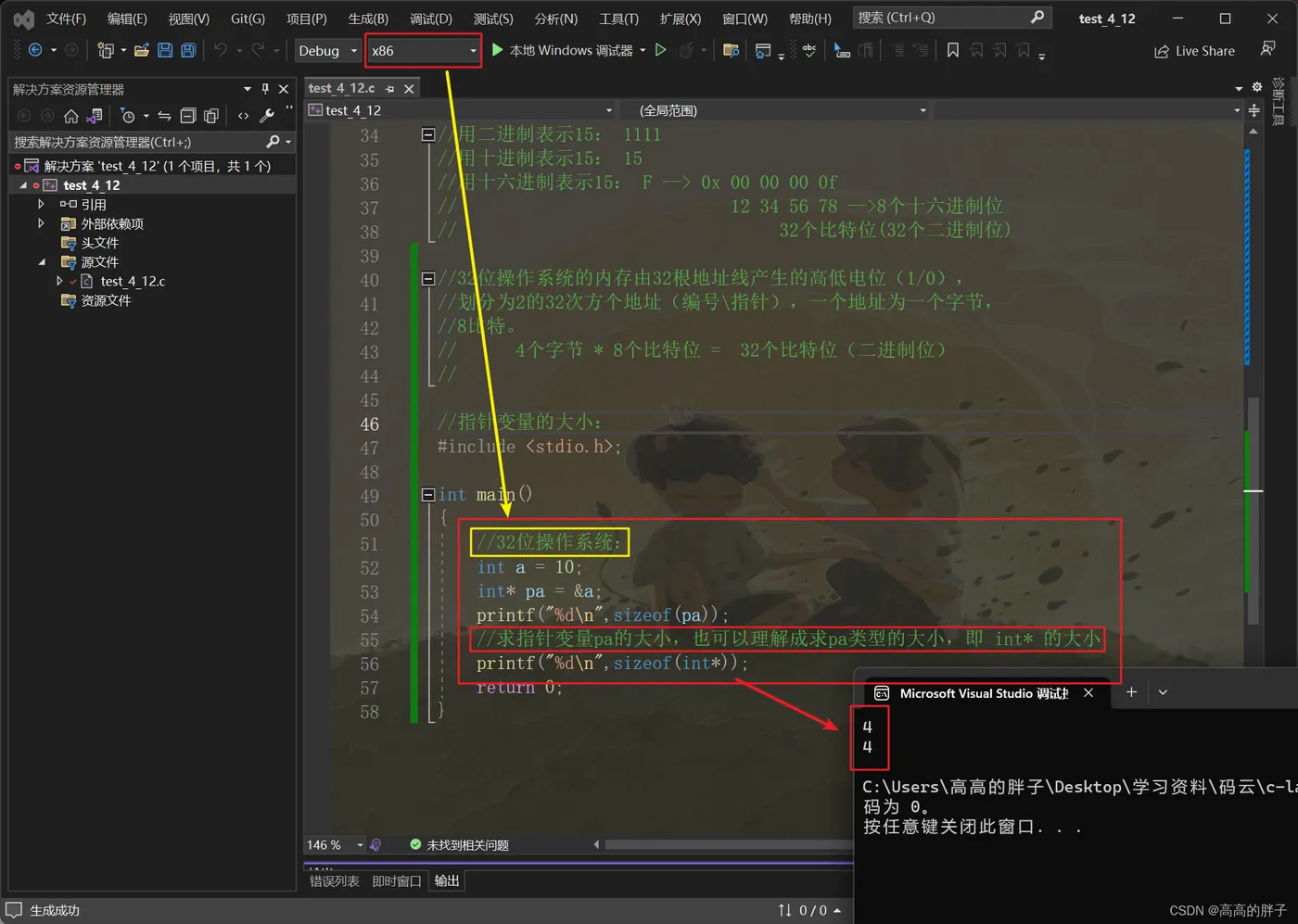Click the search magnifier in Solution Explorer search box
1298x924 pixels.
tap(273, 142)
